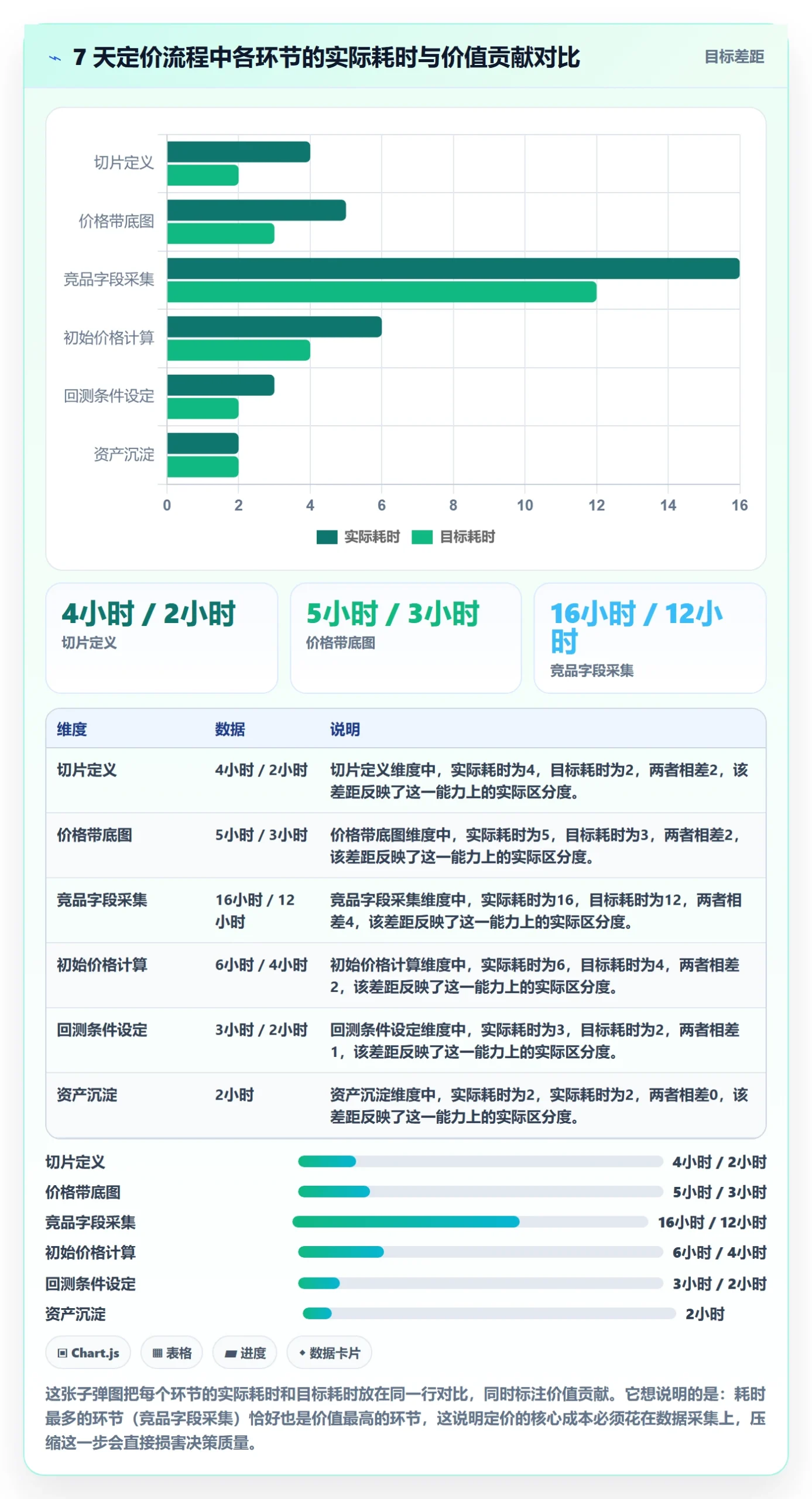The width and height of the screenshot is (812, 1499).
Task: Select the Chart.js chip
Action: click(x=88, y=1353)
